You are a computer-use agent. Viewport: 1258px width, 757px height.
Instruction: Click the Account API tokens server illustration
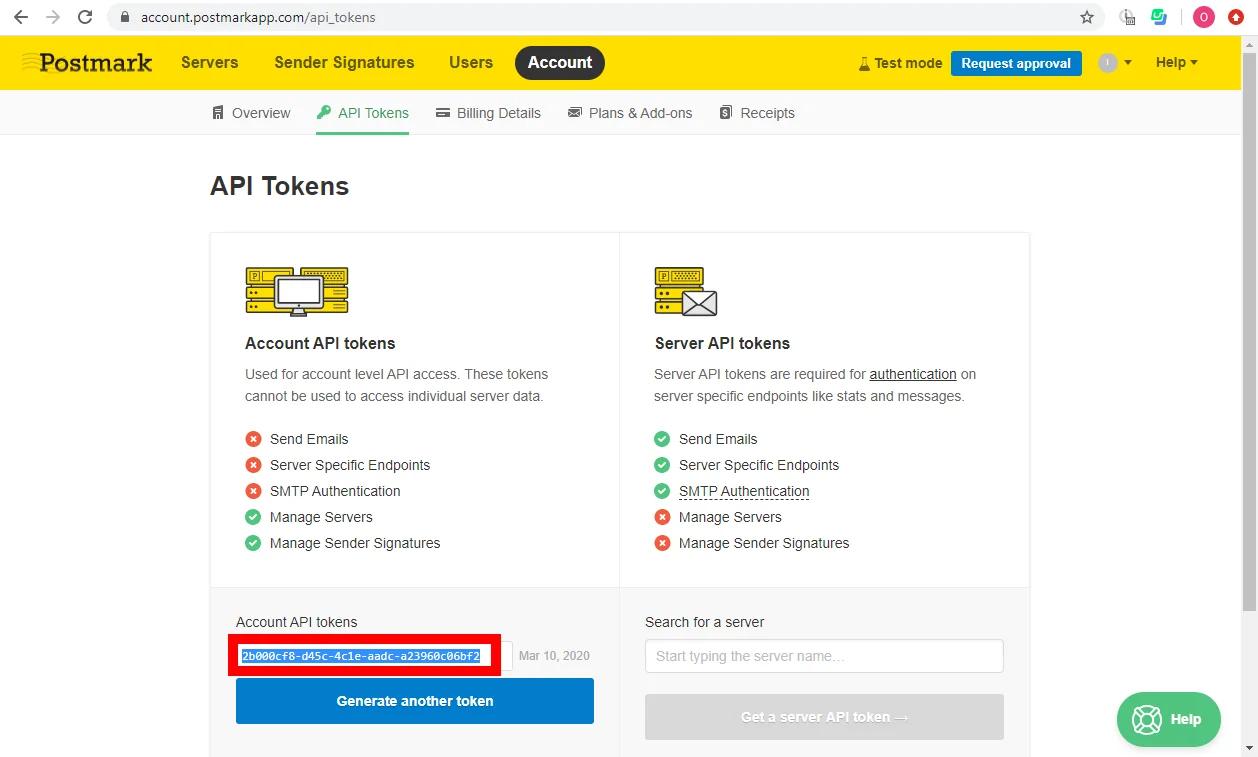tap(297, 291)
